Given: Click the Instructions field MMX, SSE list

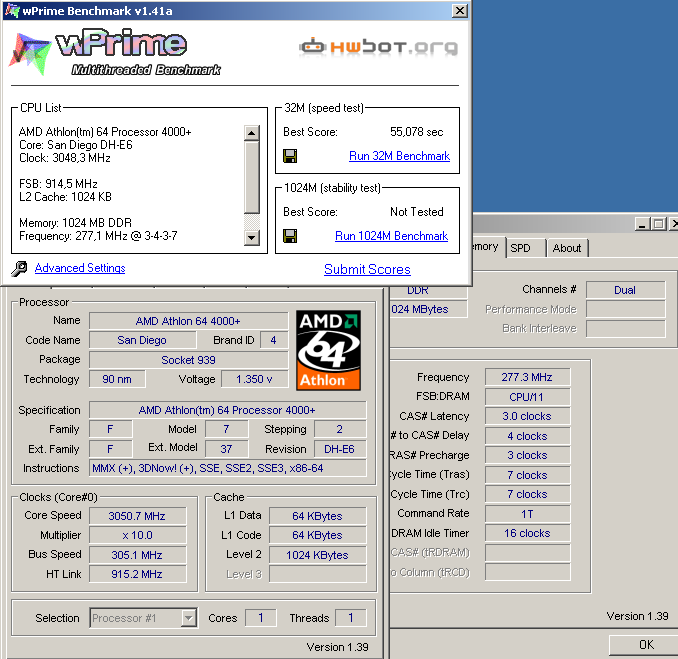Looking at the screenshot, I should (x=227, y=468).
